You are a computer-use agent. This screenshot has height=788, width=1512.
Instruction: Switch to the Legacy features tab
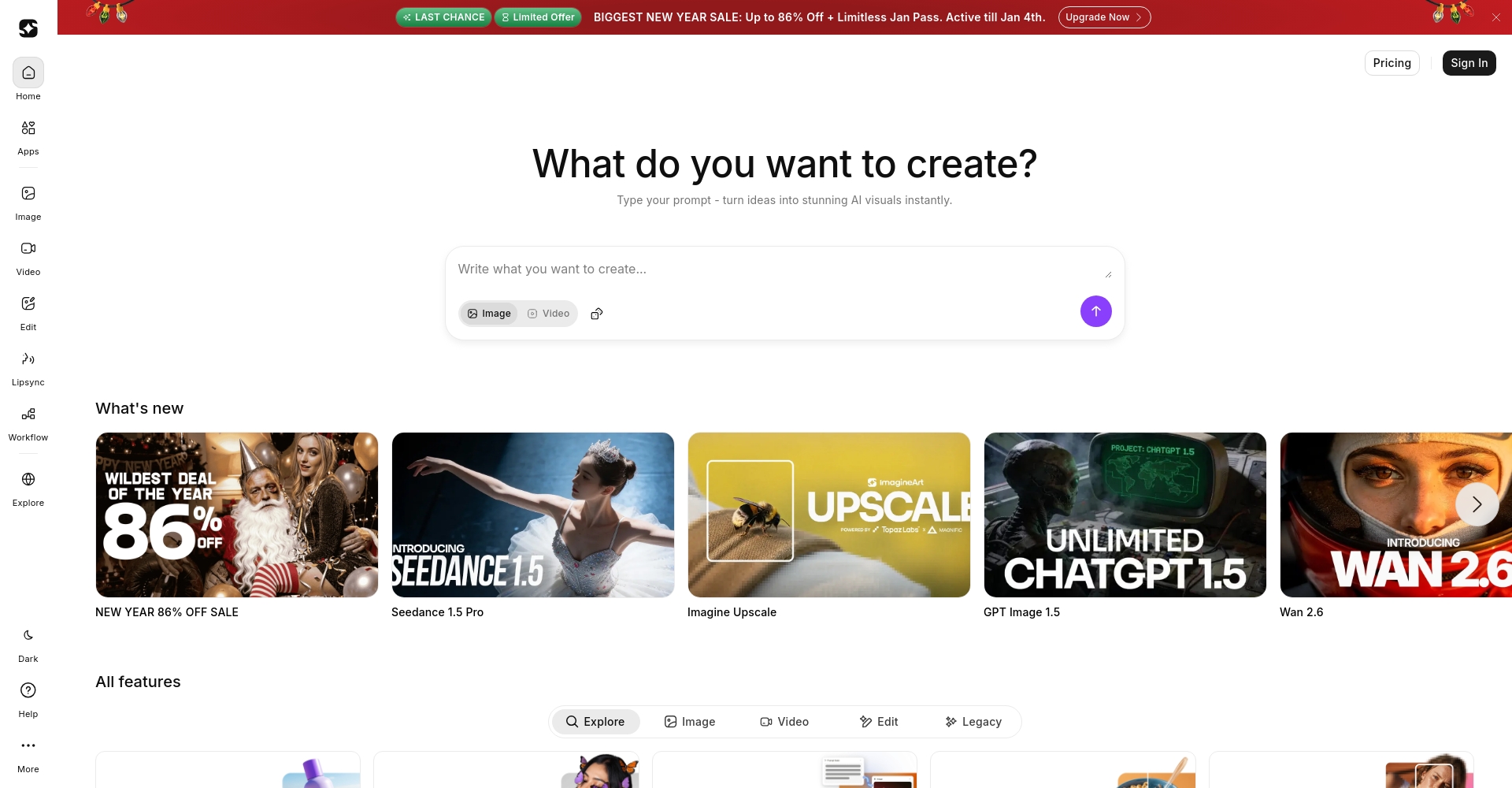973,721
